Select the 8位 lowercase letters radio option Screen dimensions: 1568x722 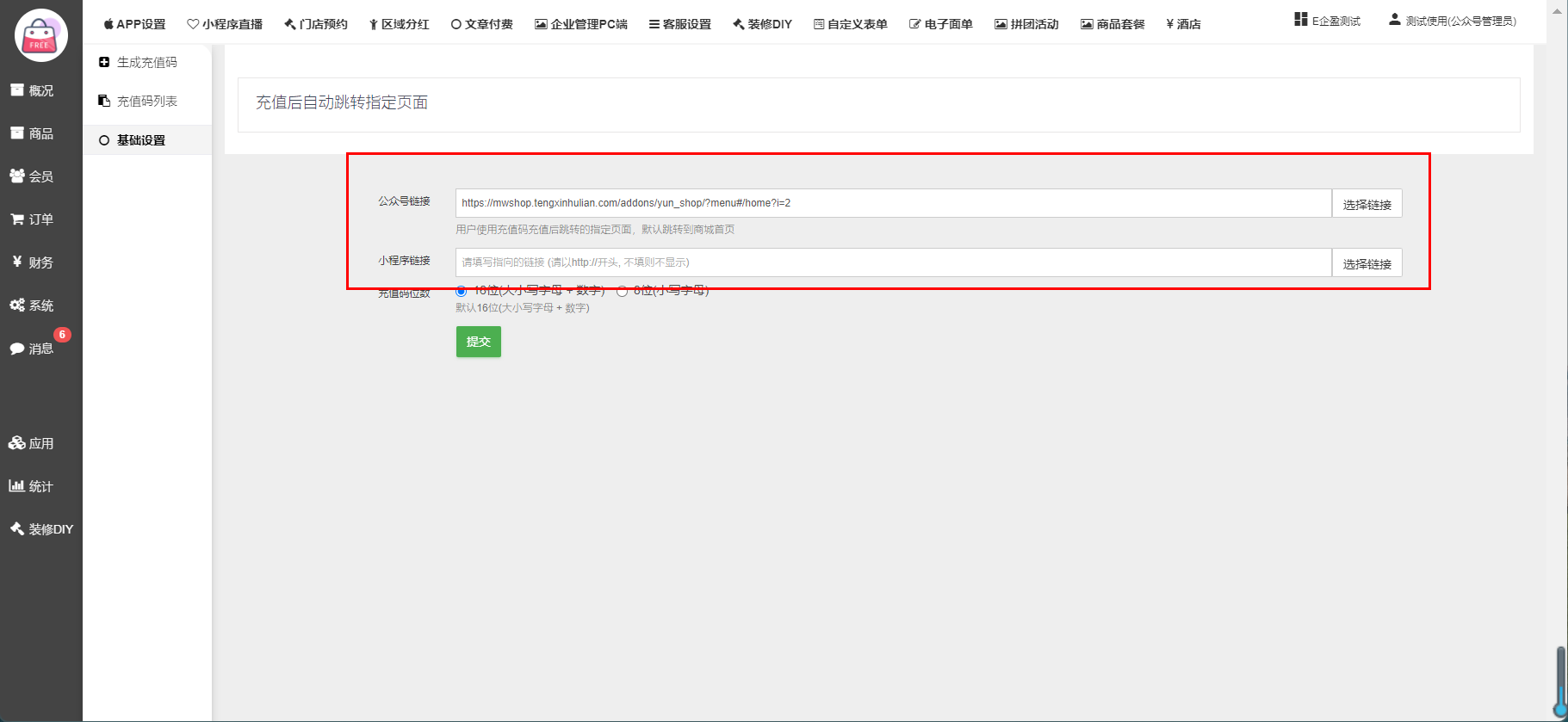(x=622, y=292)
